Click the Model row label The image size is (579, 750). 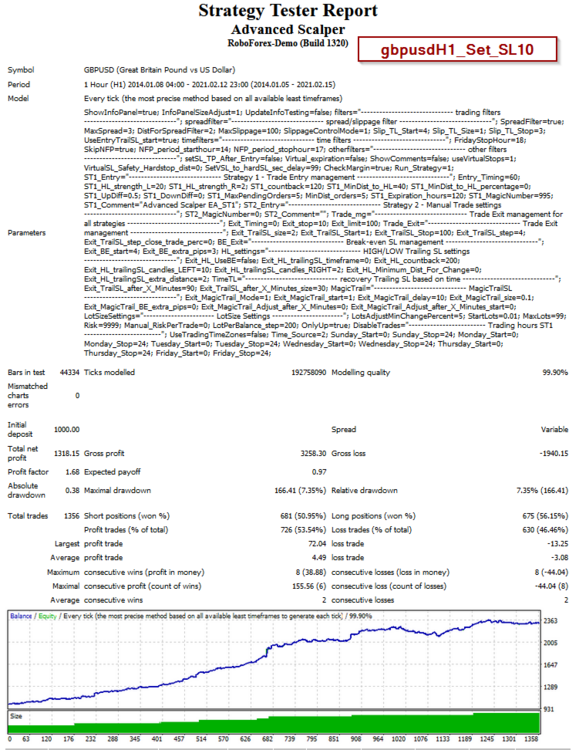point(18,99)
